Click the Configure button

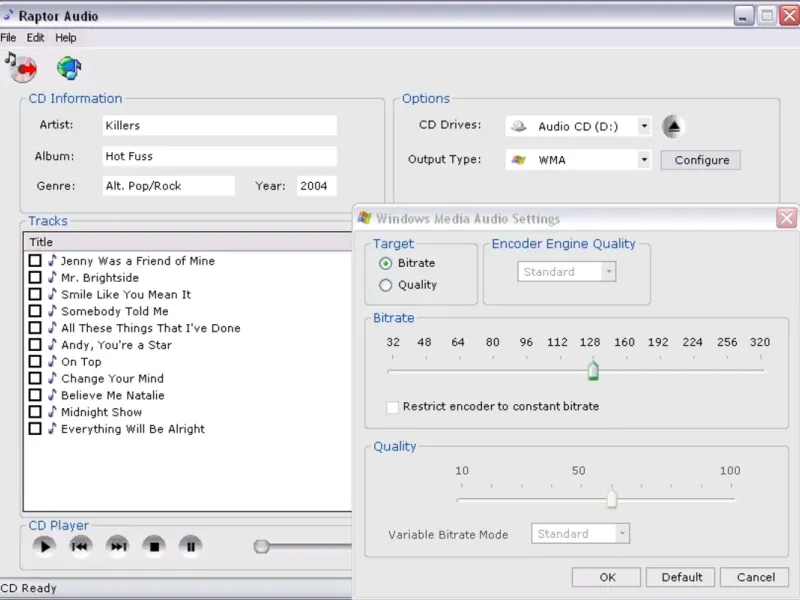click(701, 160)
